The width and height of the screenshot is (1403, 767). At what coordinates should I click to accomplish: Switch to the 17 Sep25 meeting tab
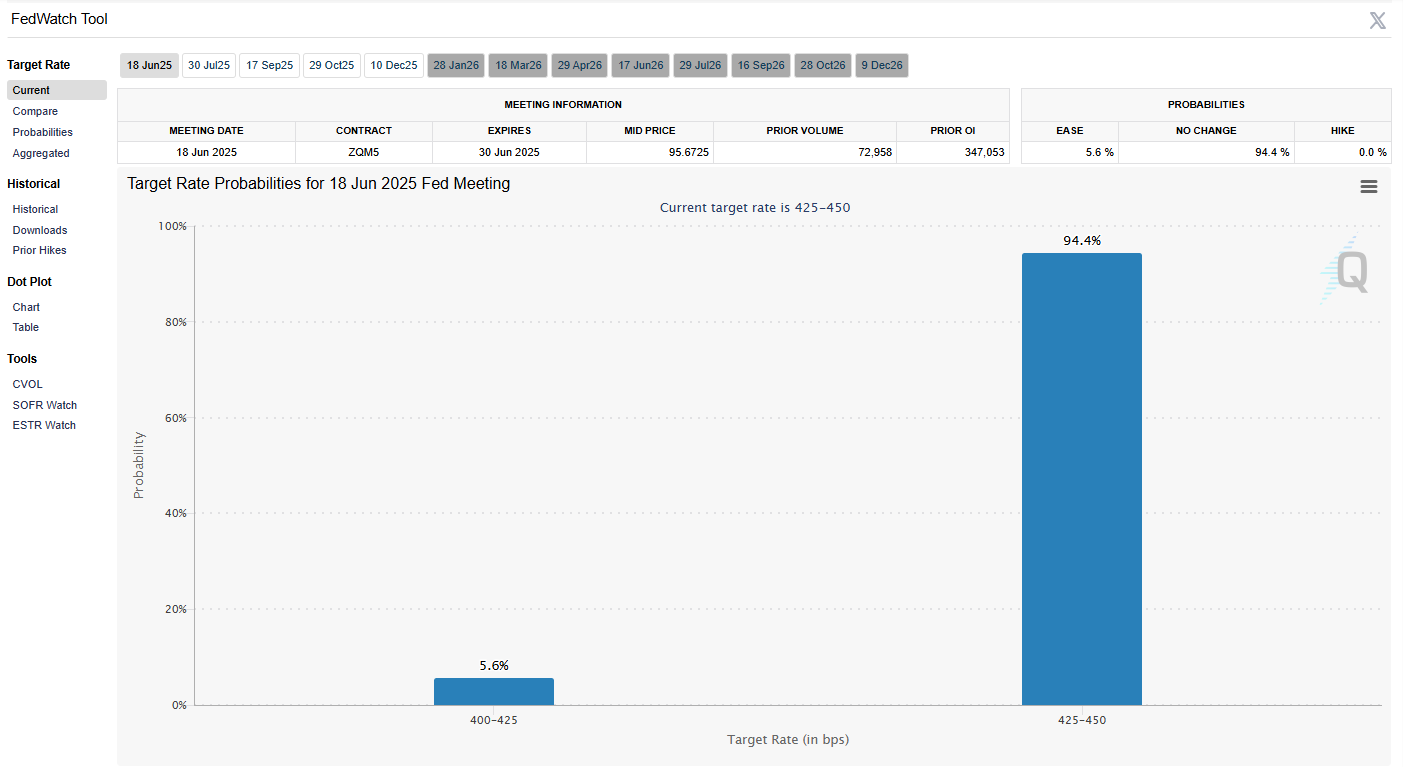click(270, 66)
